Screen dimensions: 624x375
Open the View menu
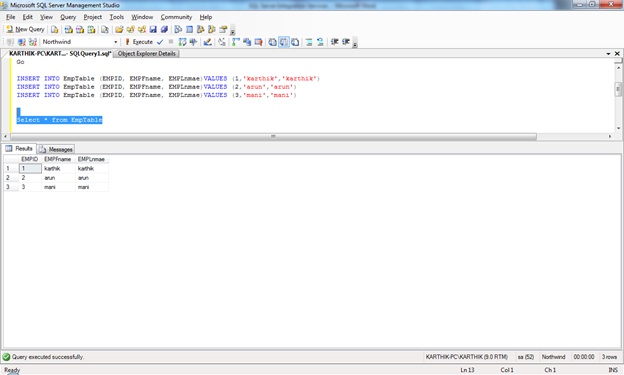46,17
